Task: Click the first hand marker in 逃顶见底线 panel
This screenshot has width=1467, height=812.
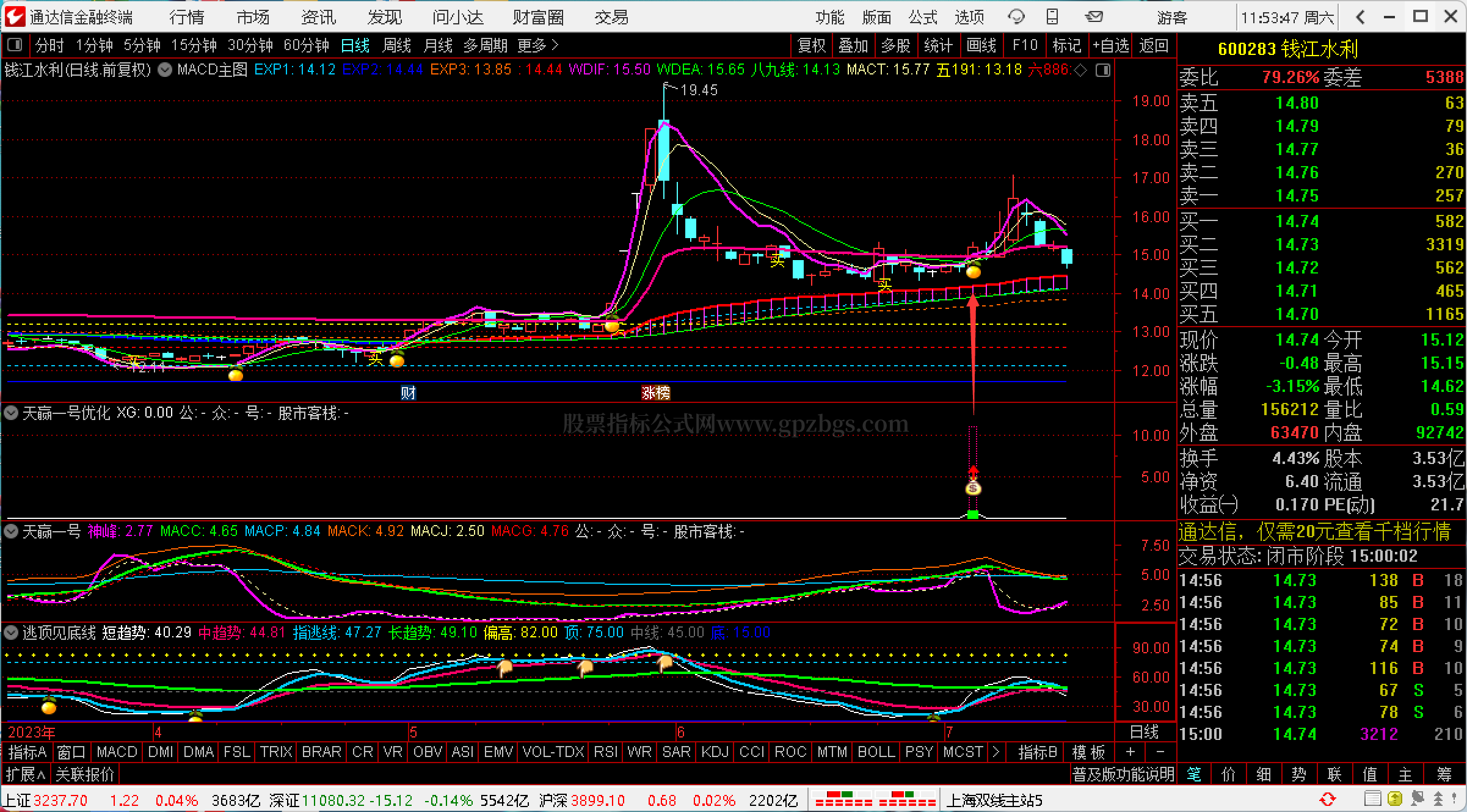Action: (505, 669)
